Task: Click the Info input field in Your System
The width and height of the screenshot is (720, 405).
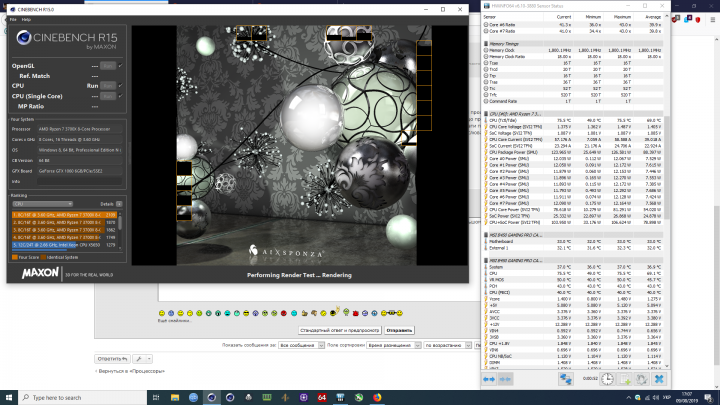Action: pyautogui.click(x=79, y=181)
